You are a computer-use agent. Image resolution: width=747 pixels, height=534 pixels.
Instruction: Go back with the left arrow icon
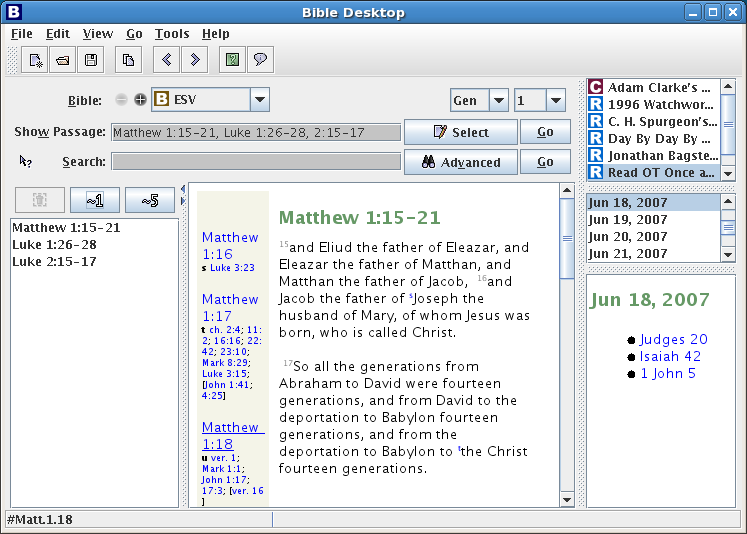[166, 60]
